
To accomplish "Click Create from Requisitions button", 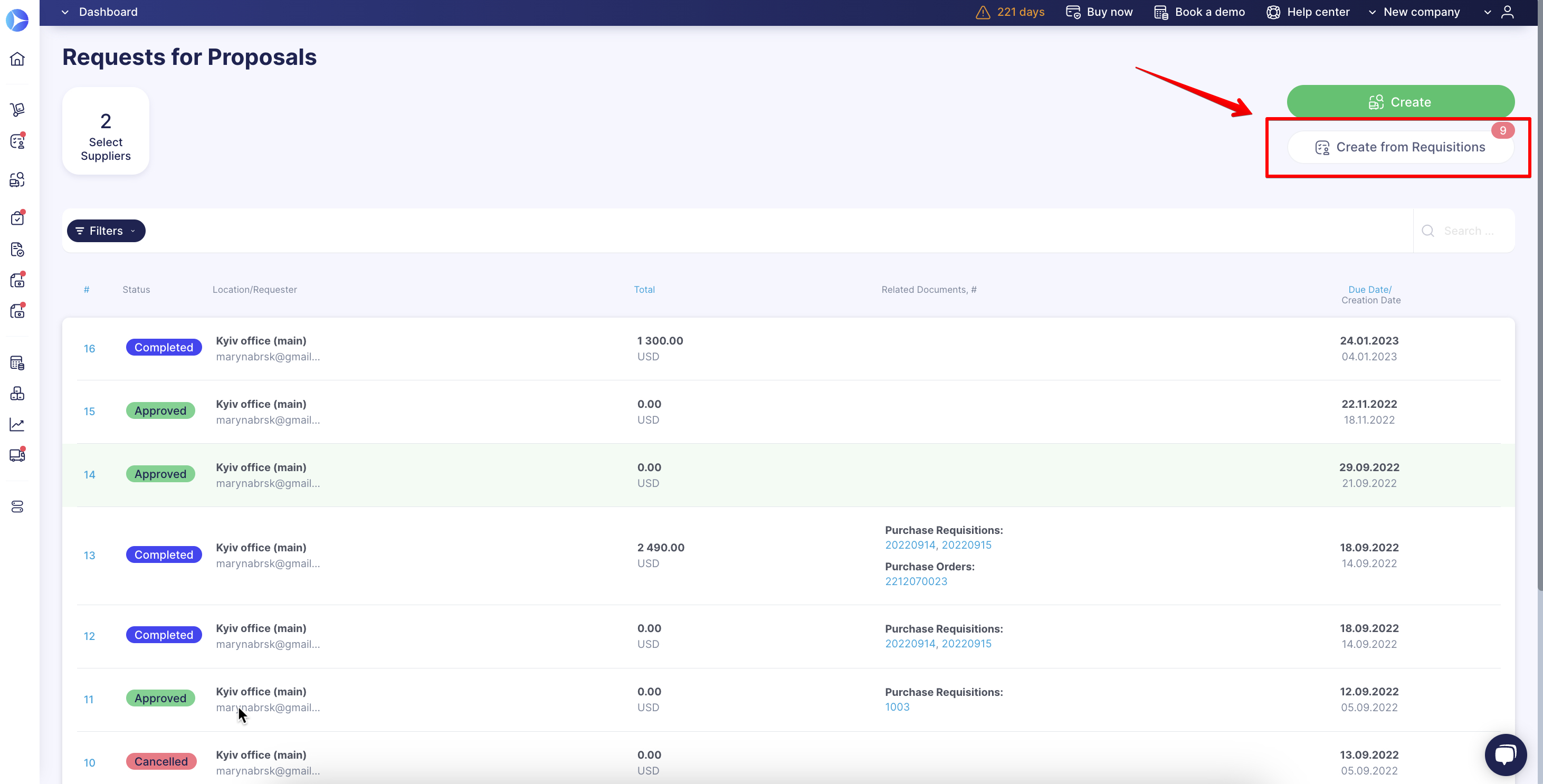I will (x=1400, y=147).
